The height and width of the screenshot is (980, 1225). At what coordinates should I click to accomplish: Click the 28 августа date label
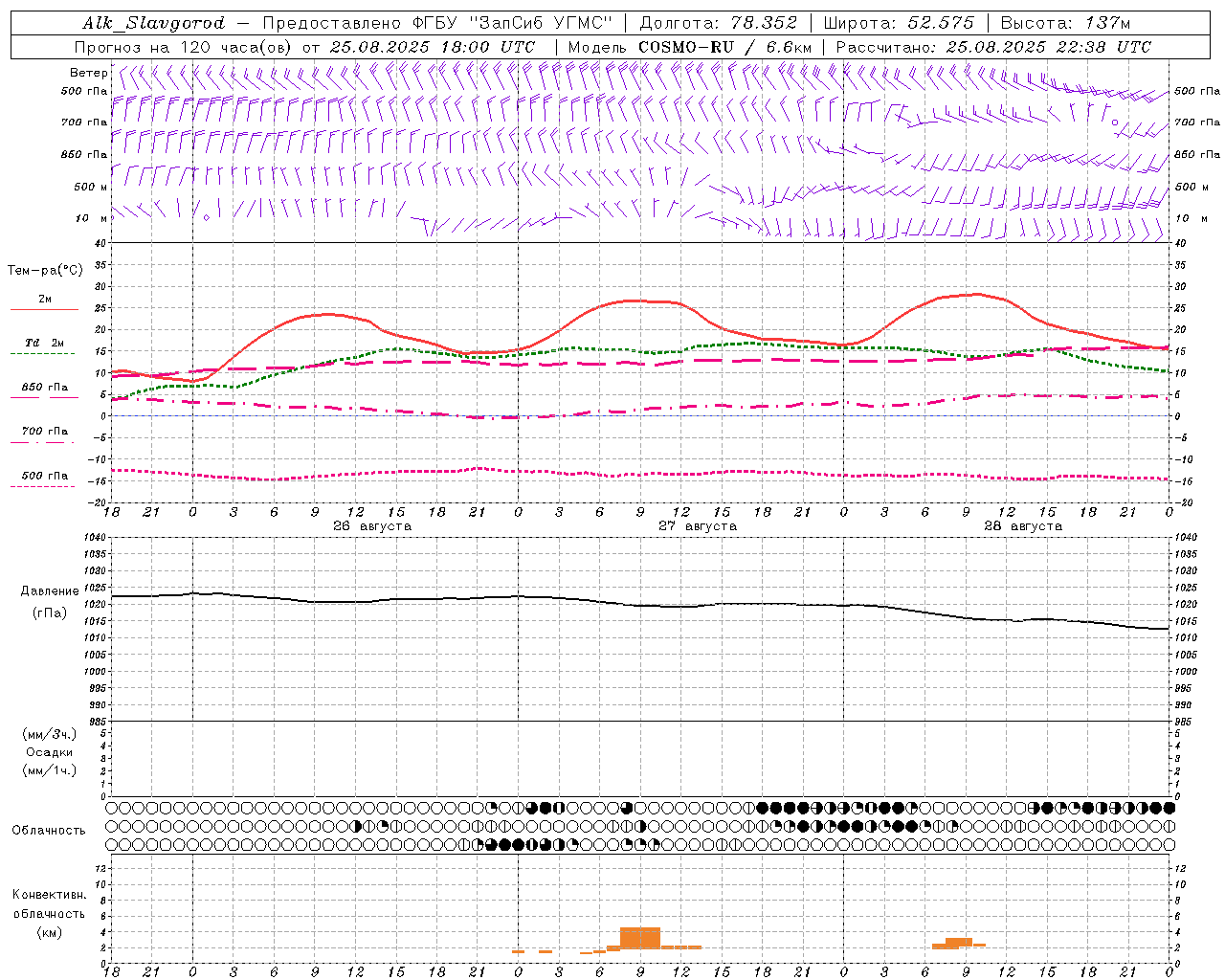coord(1023,526)
